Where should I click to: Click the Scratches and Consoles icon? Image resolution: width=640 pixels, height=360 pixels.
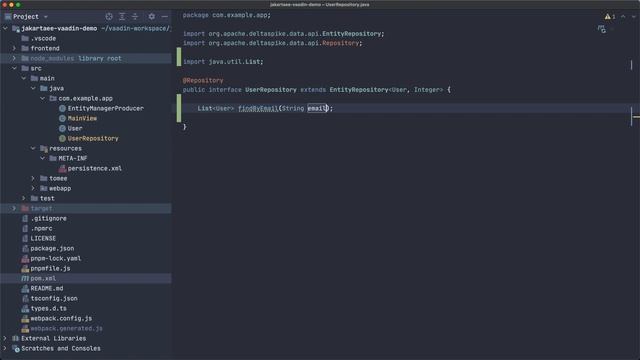16,349
